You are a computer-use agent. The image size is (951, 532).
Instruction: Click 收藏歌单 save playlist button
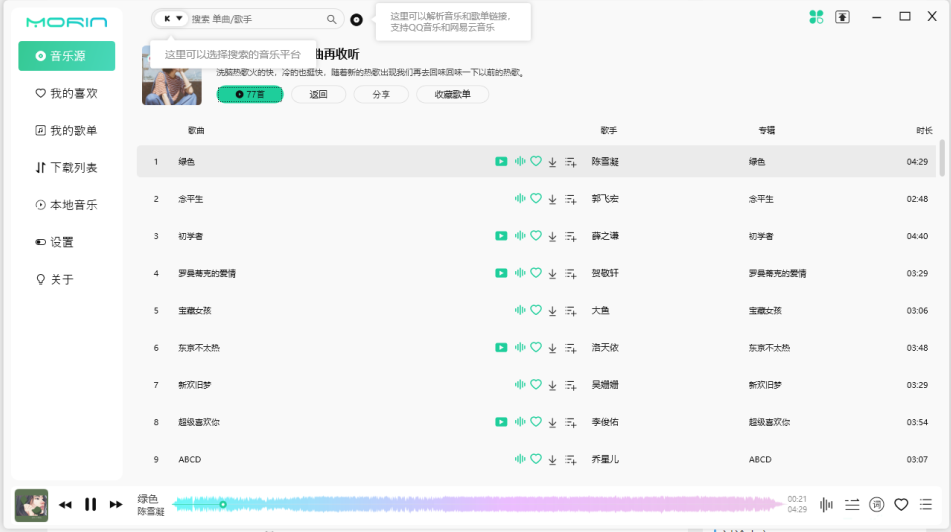[x=452, y=95]
